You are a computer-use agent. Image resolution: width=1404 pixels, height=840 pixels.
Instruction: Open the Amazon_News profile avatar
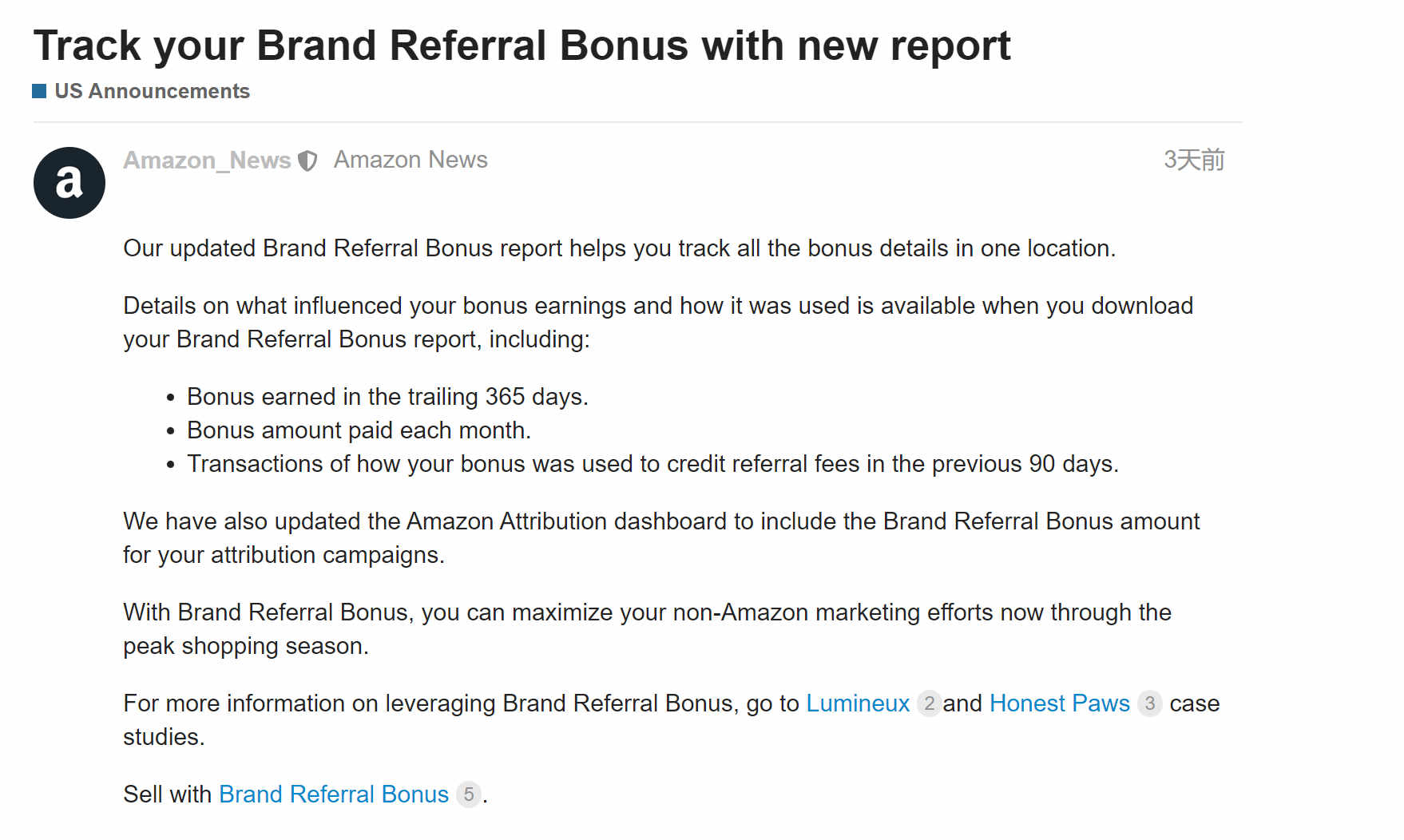(69, 183)
